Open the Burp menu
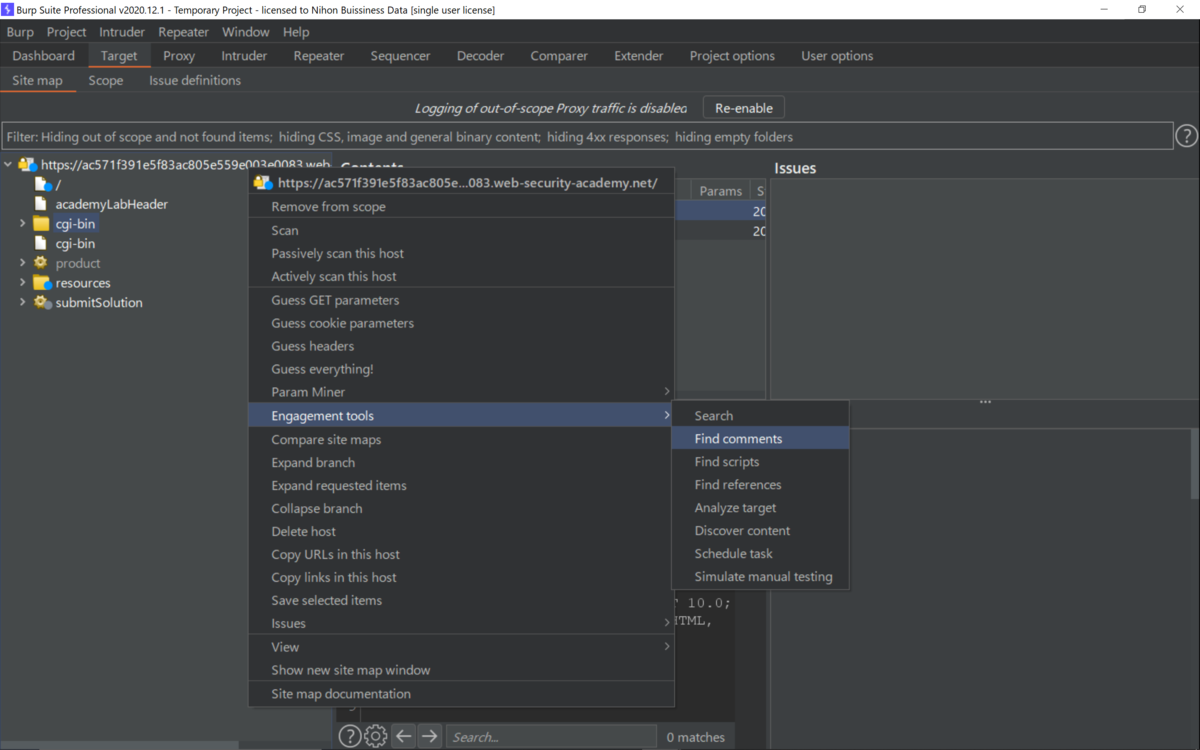Image resolution: width=1200 pixels, height=750 pixels. pos(20,32)
